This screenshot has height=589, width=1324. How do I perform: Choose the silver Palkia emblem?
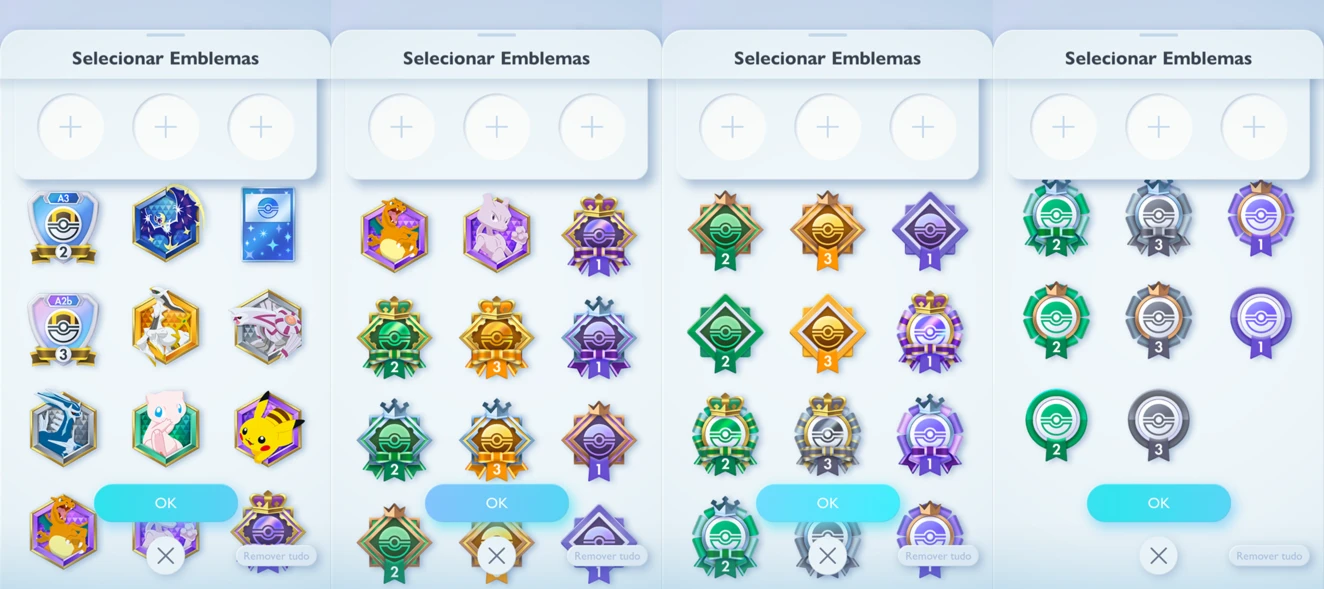click(267, 327)
